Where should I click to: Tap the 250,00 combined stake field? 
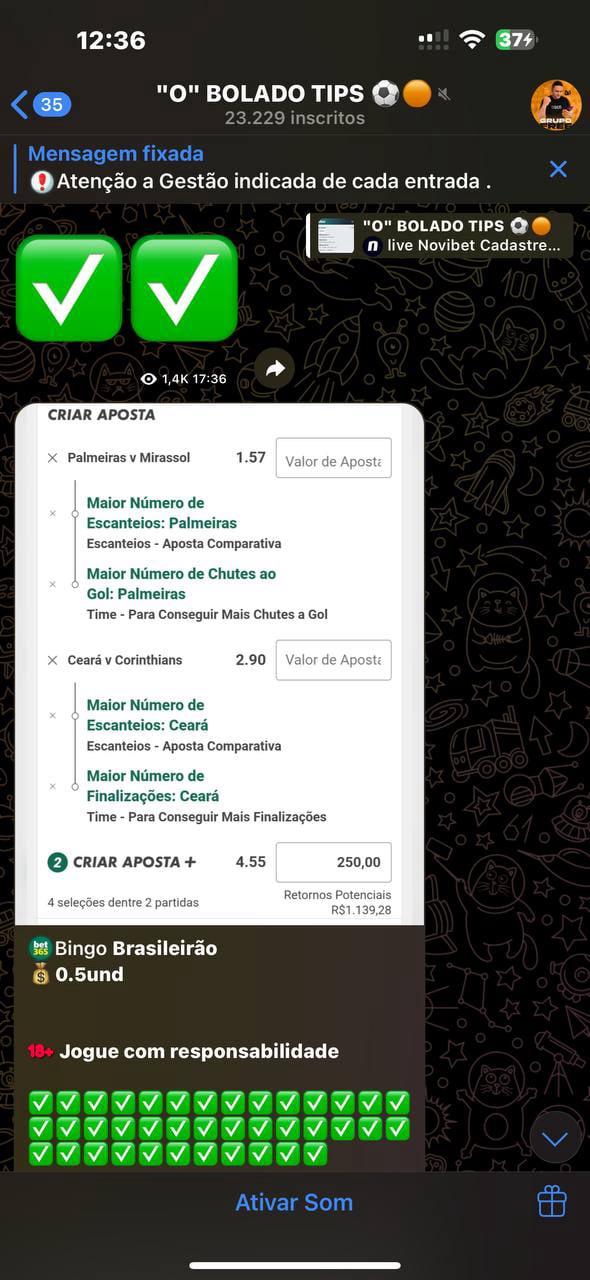click(x=333, y=862)
